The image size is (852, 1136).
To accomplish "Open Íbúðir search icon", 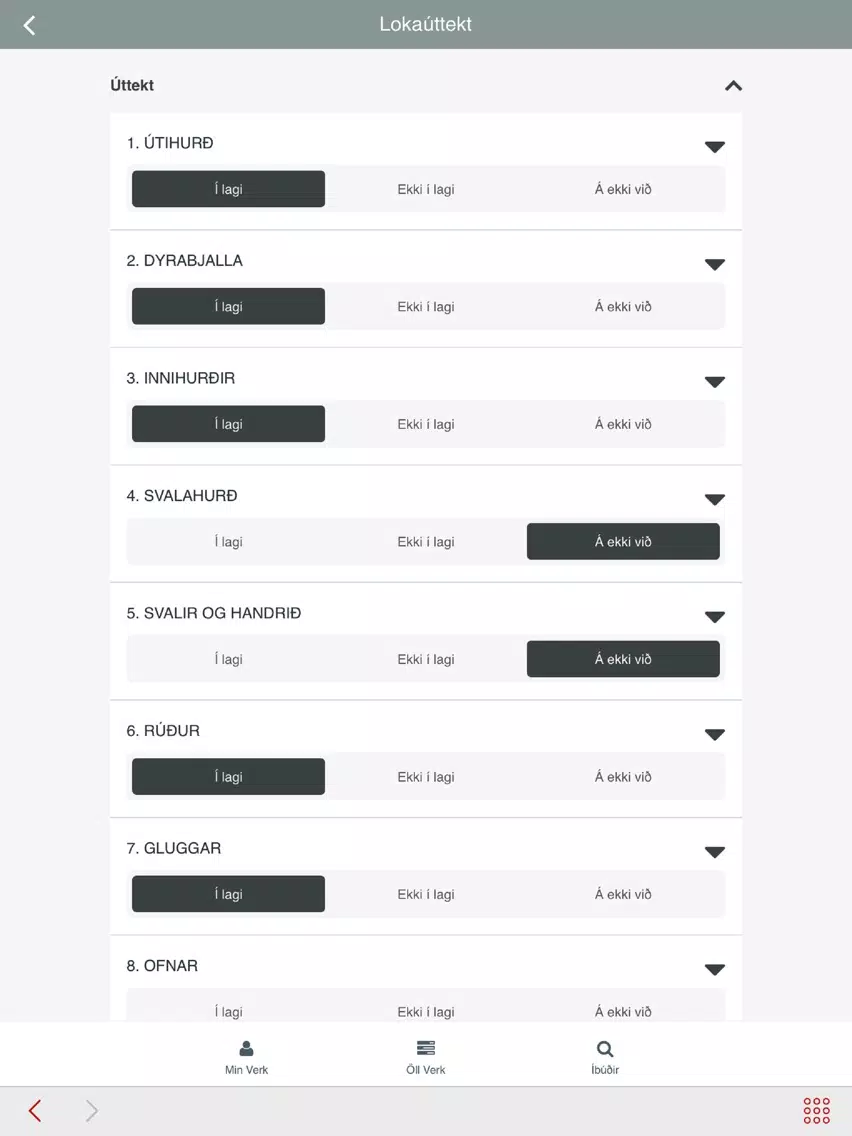I will click(605, 1048).
